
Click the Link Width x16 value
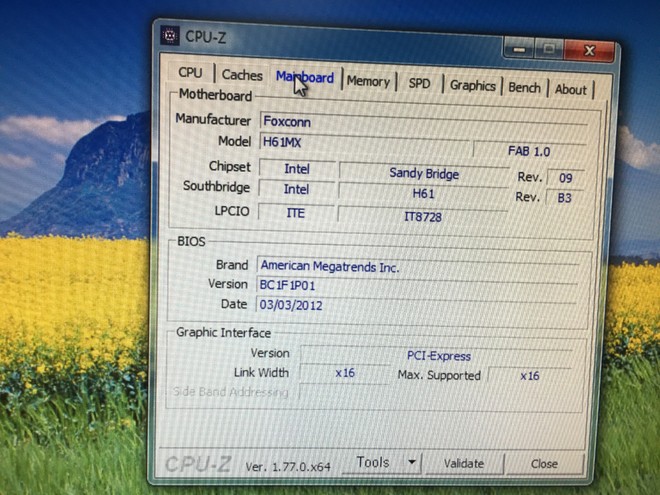pyautogui.click(x=345, y=373)
